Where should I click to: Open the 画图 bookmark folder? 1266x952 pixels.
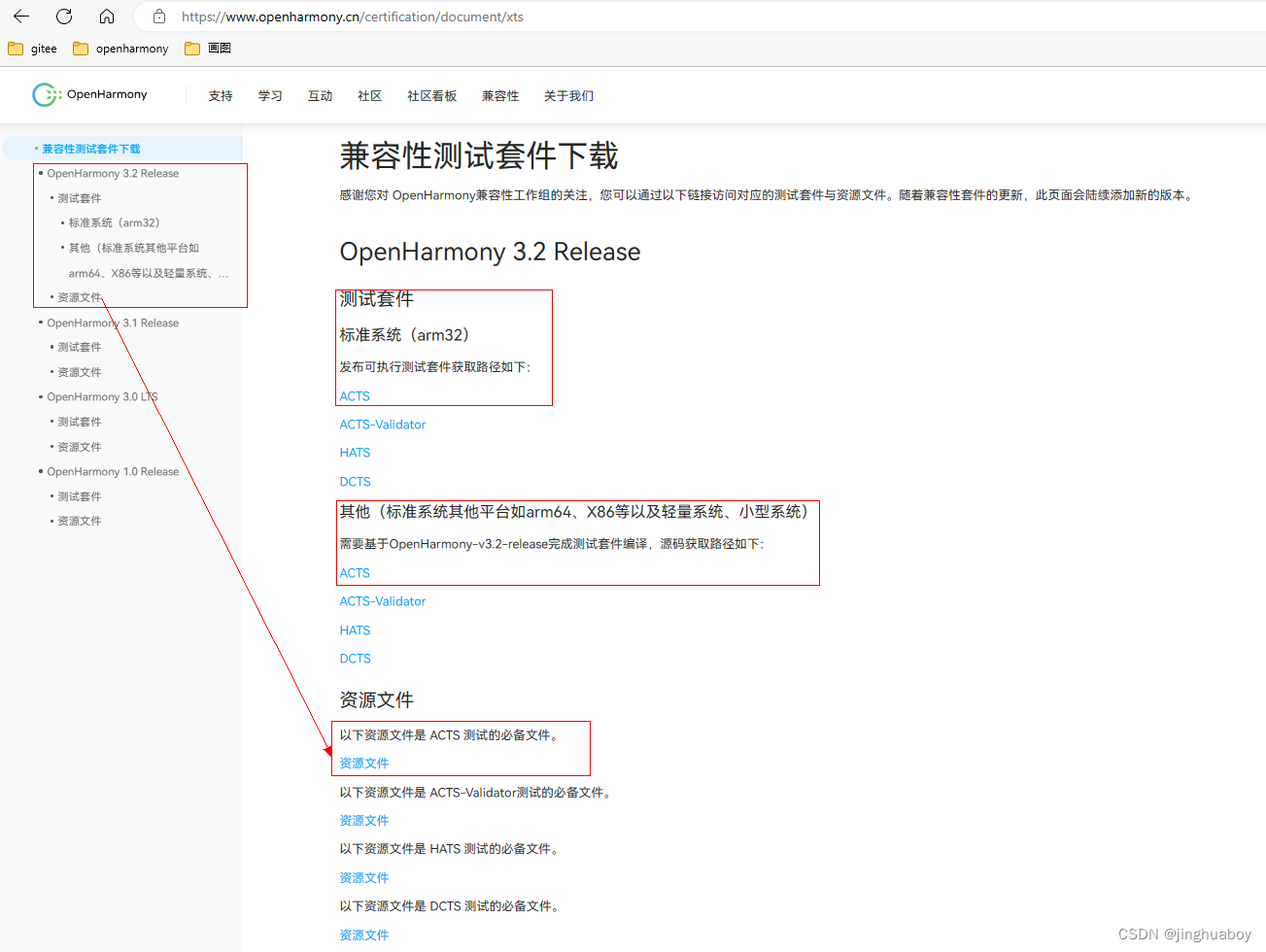pyautogui.click(x=208, y=49)
